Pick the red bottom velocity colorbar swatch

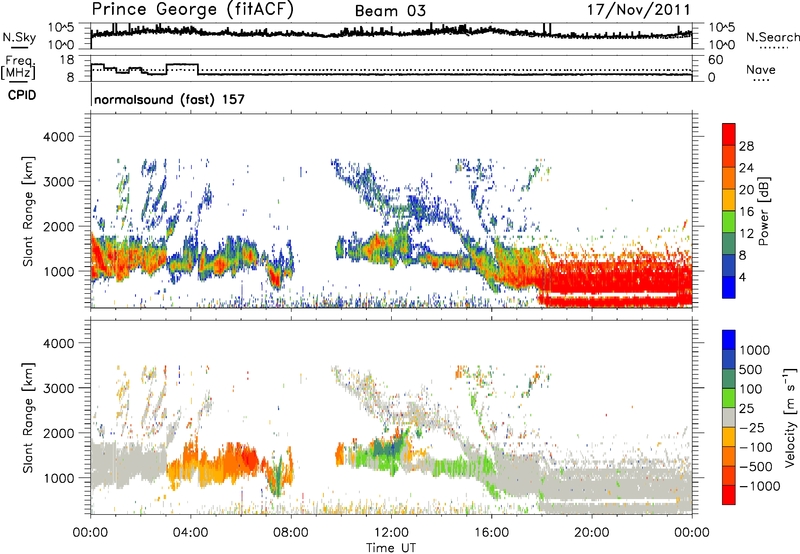729,495
